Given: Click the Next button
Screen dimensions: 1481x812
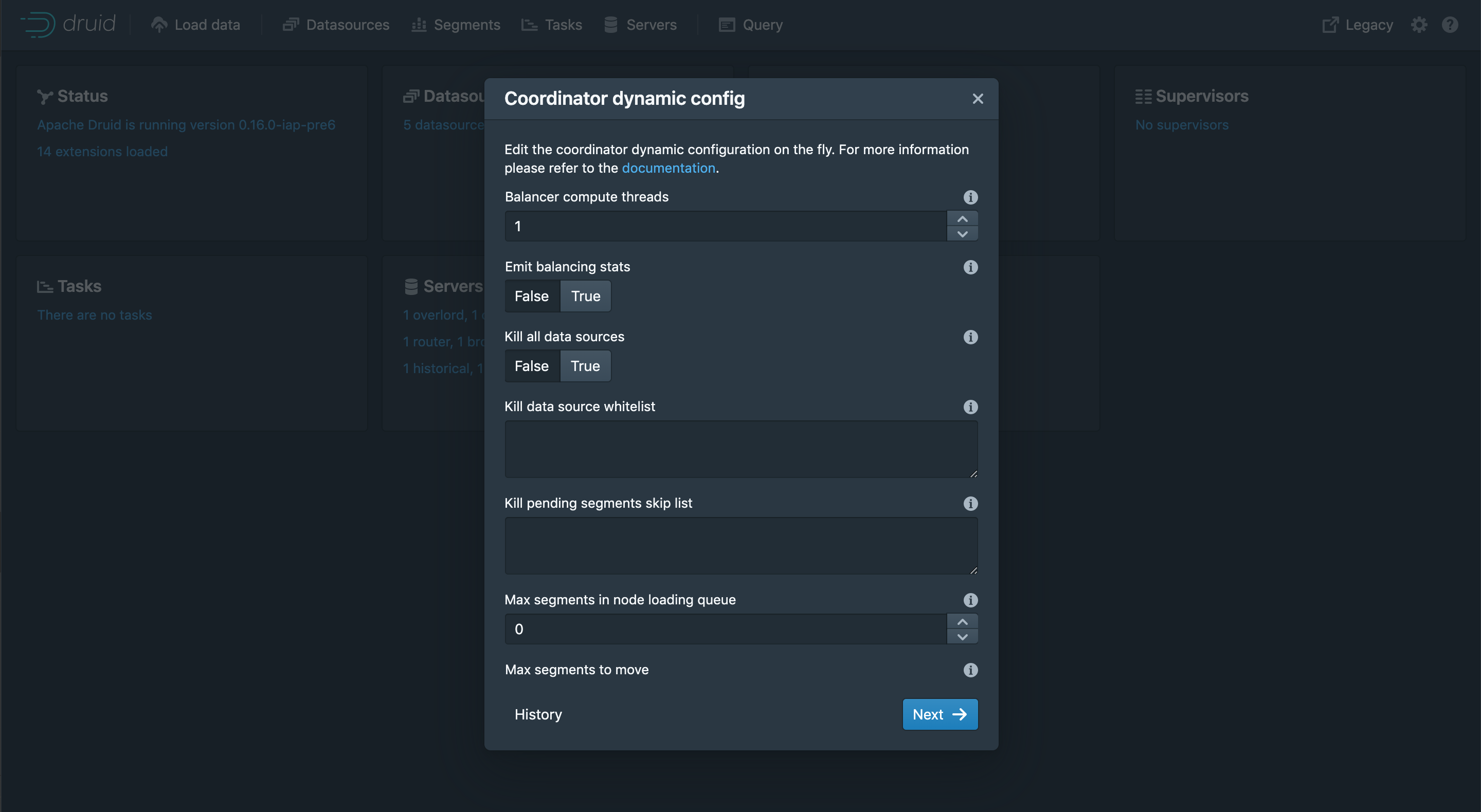Looking at the screenshot, I should (940, 714).
